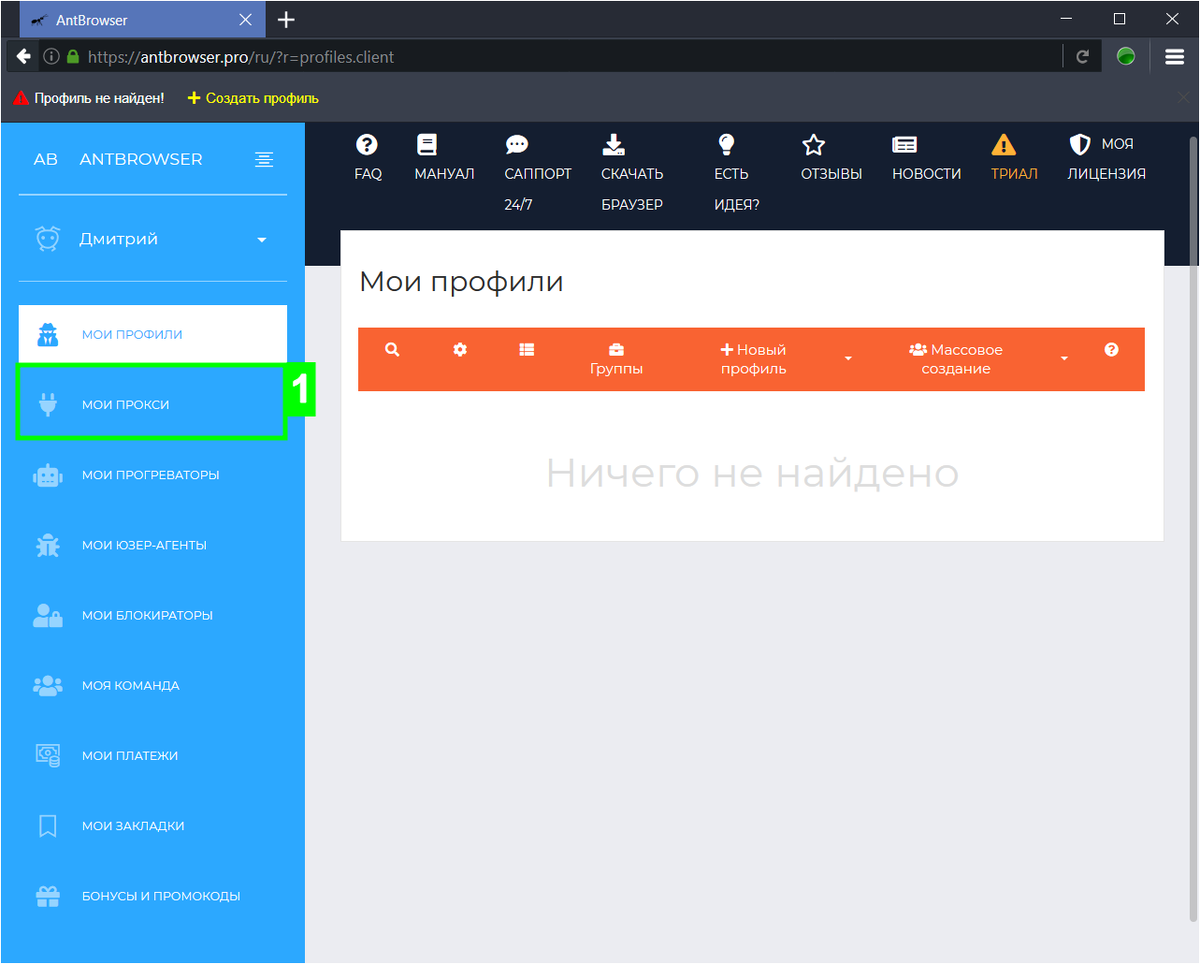The height and width of the screenshot is (964, 1200).
Task: Dismiss the Профиль не найден notification bar
Action: (1183, 98)
